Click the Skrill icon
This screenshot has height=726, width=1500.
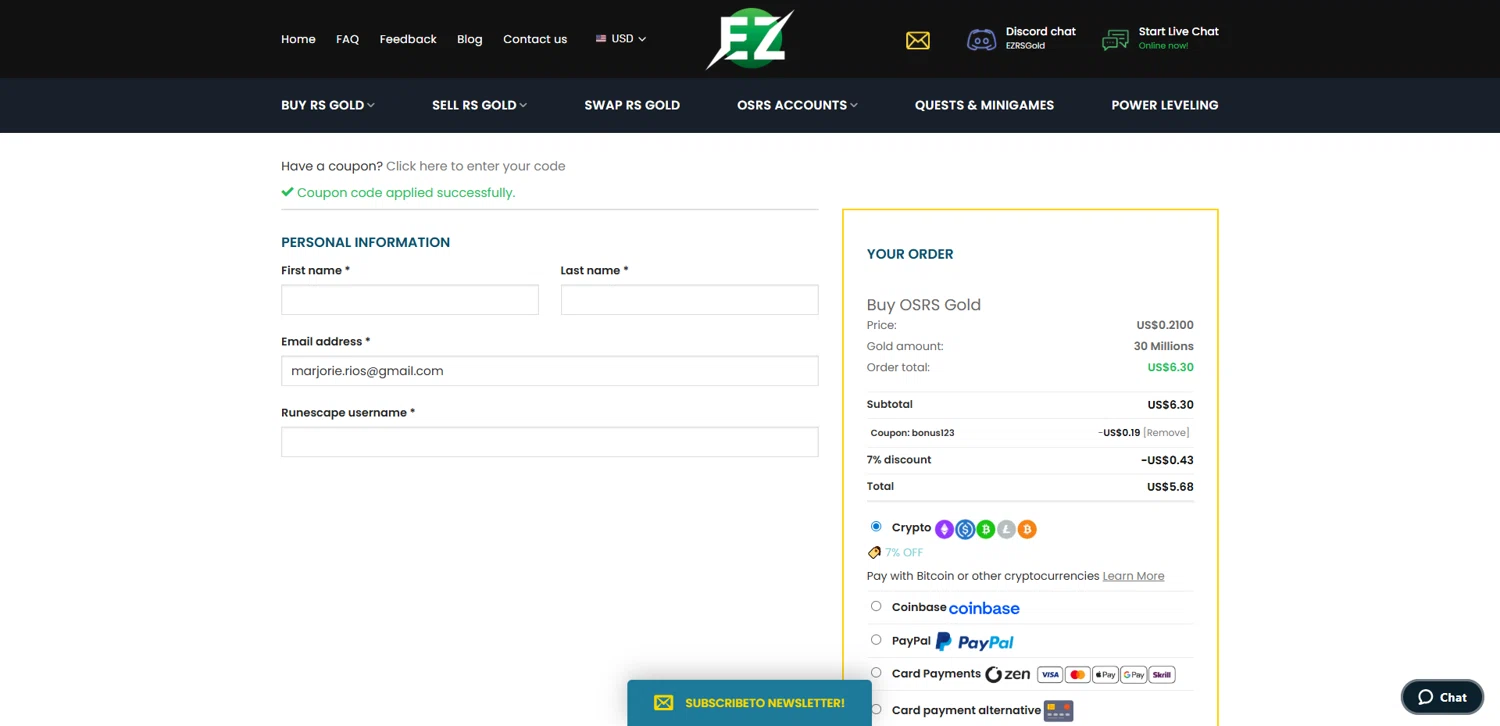(1162, 675)
